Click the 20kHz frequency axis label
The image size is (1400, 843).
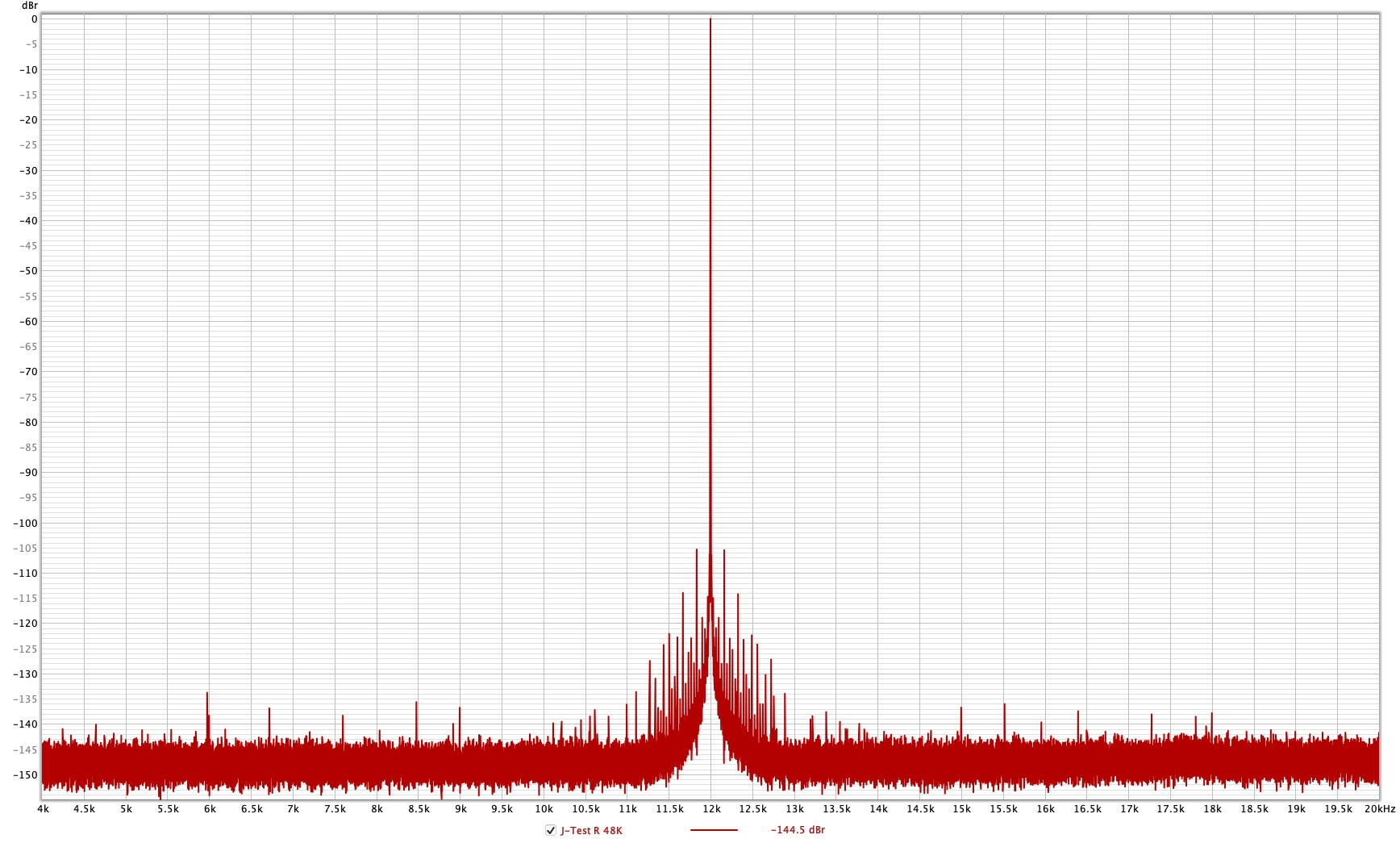point(1379,809)
